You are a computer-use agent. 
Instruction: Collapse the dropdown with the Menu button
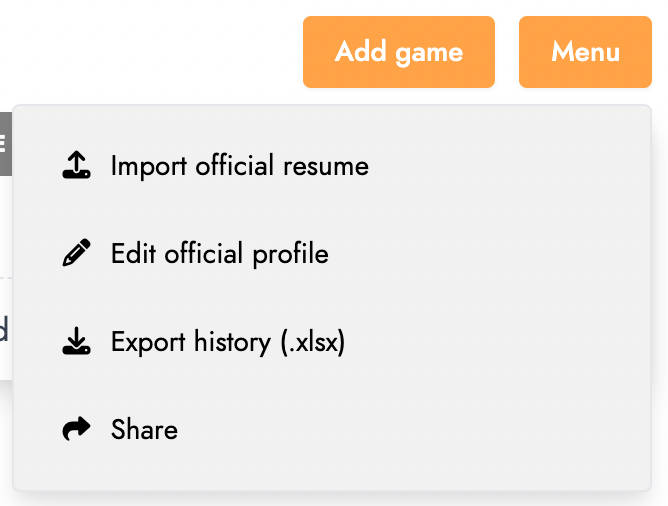coord(585,52)
